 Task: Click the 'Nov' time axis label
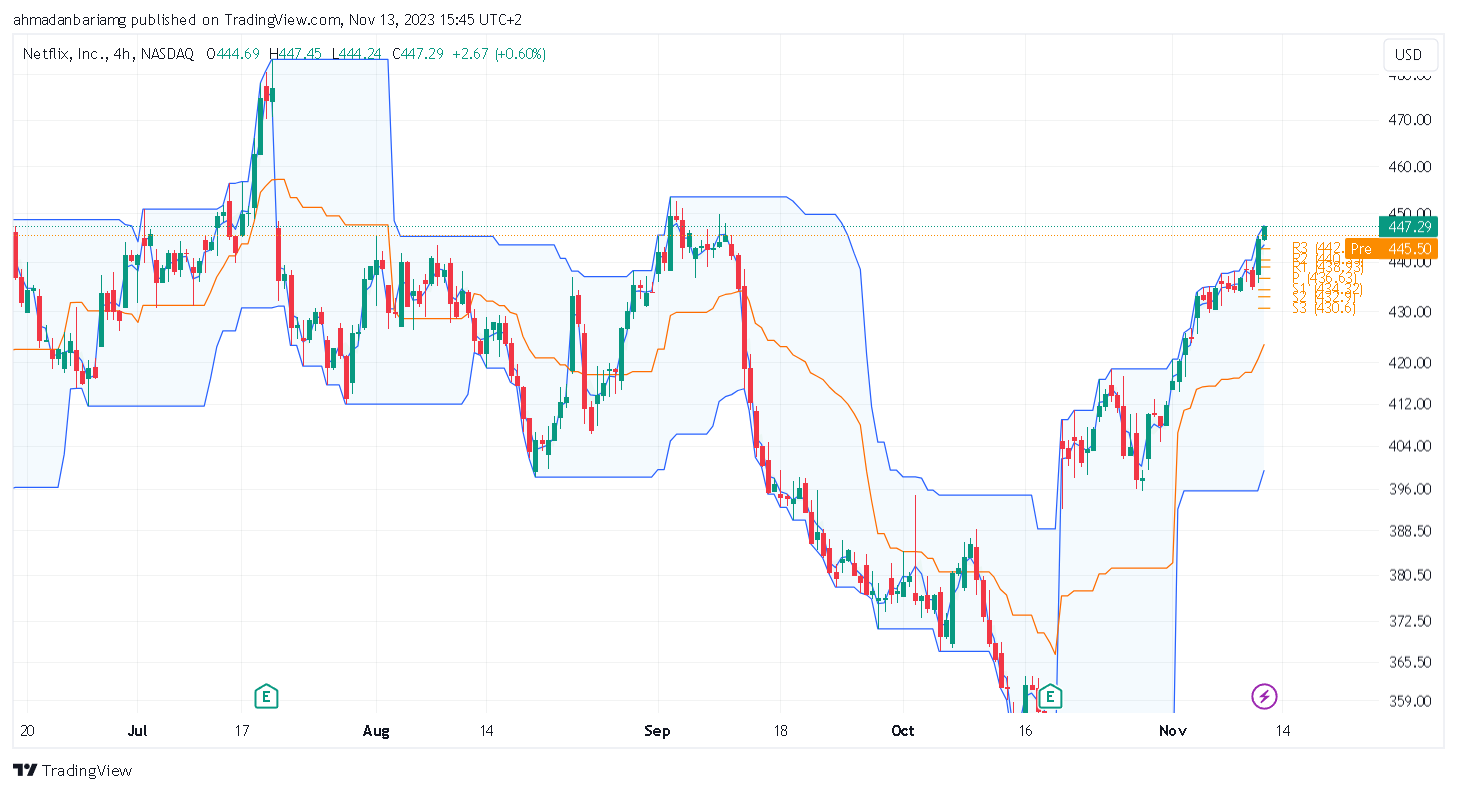pos(1171,731)
